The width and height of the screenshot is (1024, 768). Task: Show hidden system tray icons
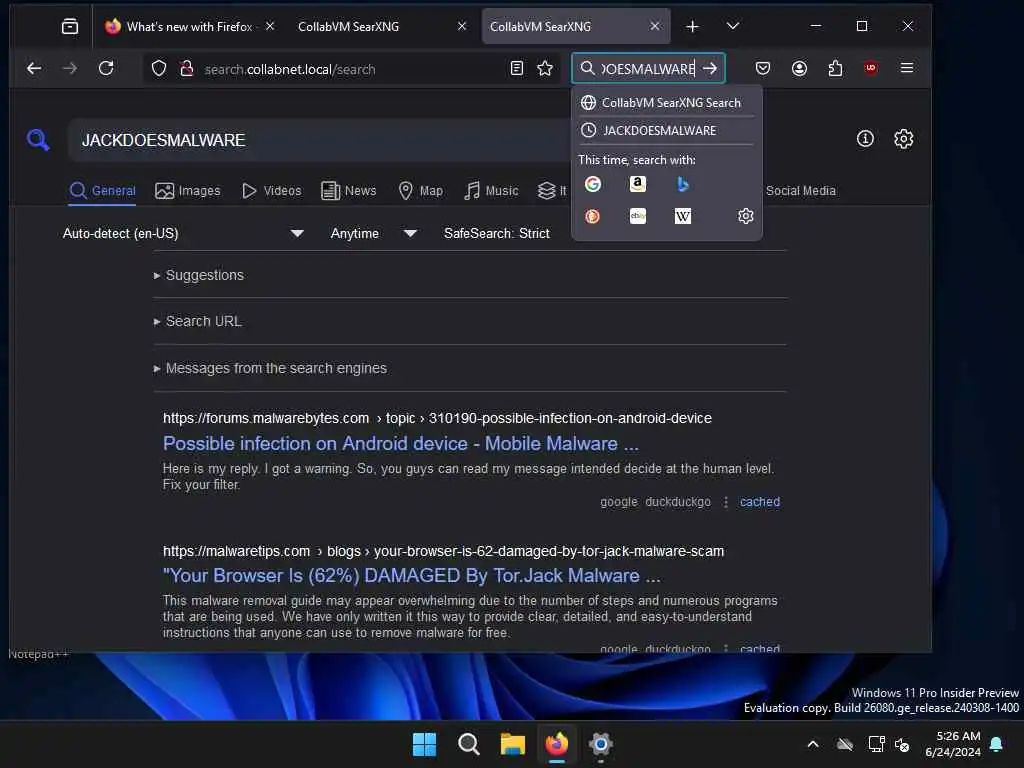pyautogui.click(x=813, y=744)
